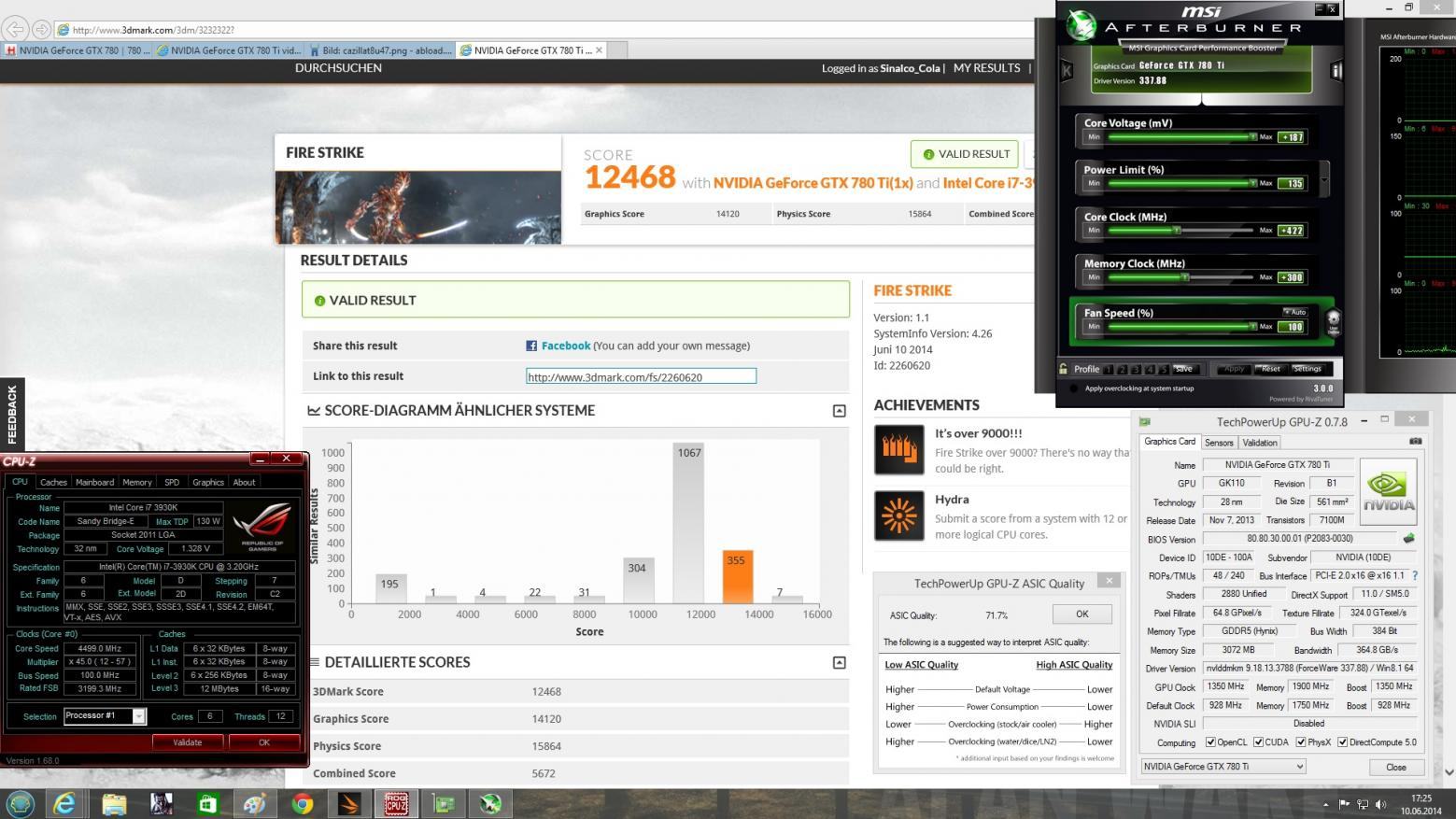This screenshot has height=819, width=1456.
Task: Click the Core Voltage slider in Afterburner
Action: (x=1181, y=137)
